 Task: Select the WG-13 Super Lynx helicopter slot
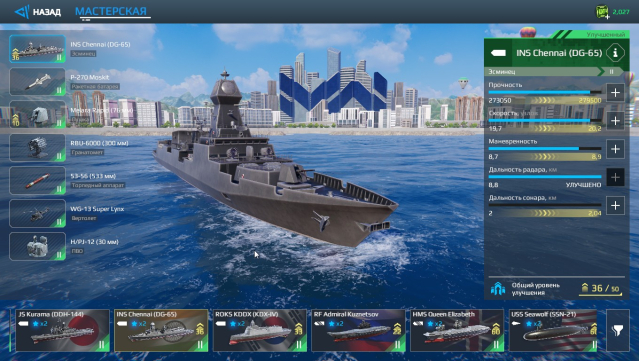pyautogui.click(x=37, y=214)
